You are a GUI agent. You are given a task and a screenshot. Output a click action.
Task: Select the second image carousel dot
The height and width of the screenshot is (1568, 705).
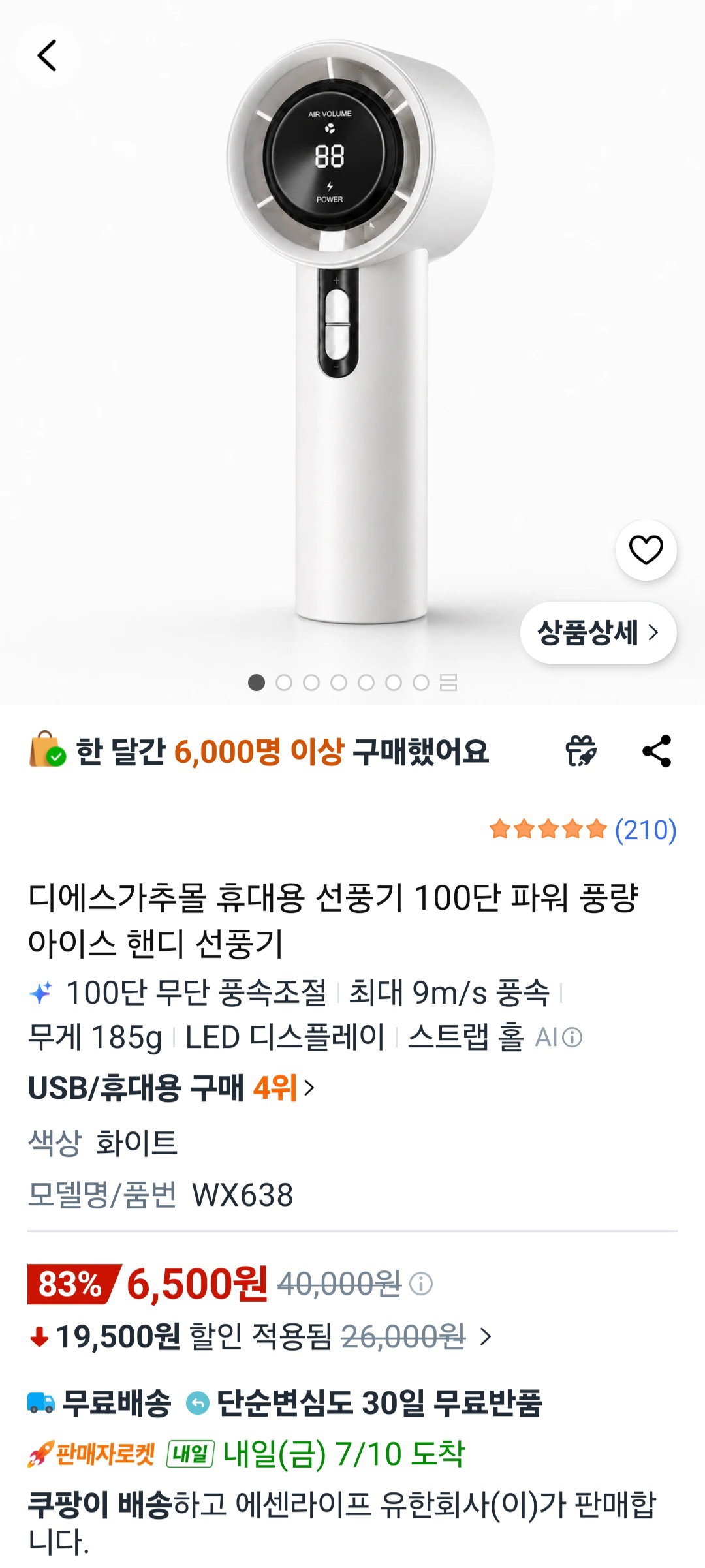(x=284, y=683)
